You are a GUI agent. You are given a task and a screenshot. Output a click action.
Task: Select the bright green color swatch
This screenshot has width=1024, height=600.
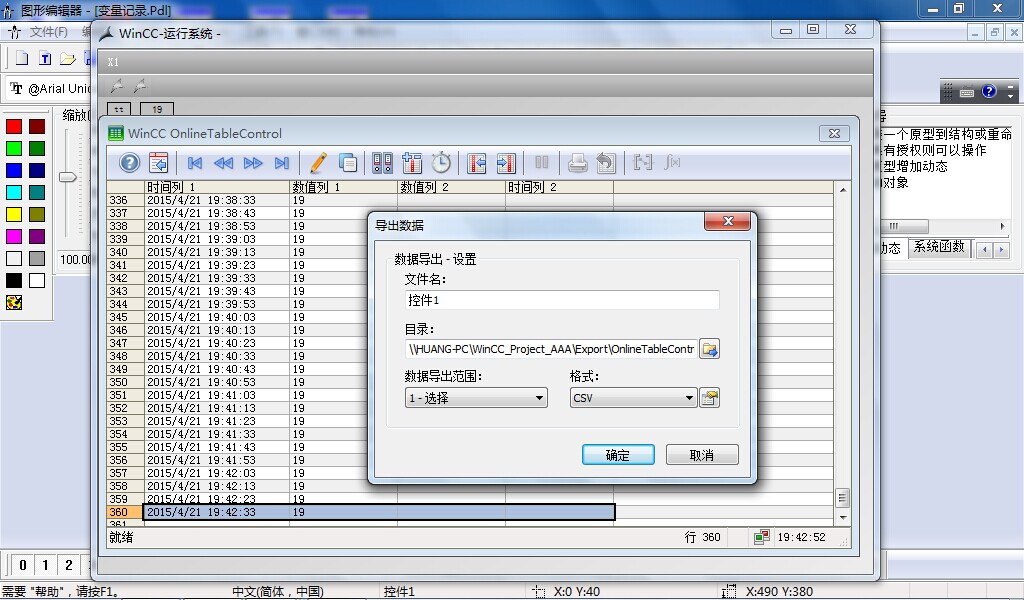14,148
